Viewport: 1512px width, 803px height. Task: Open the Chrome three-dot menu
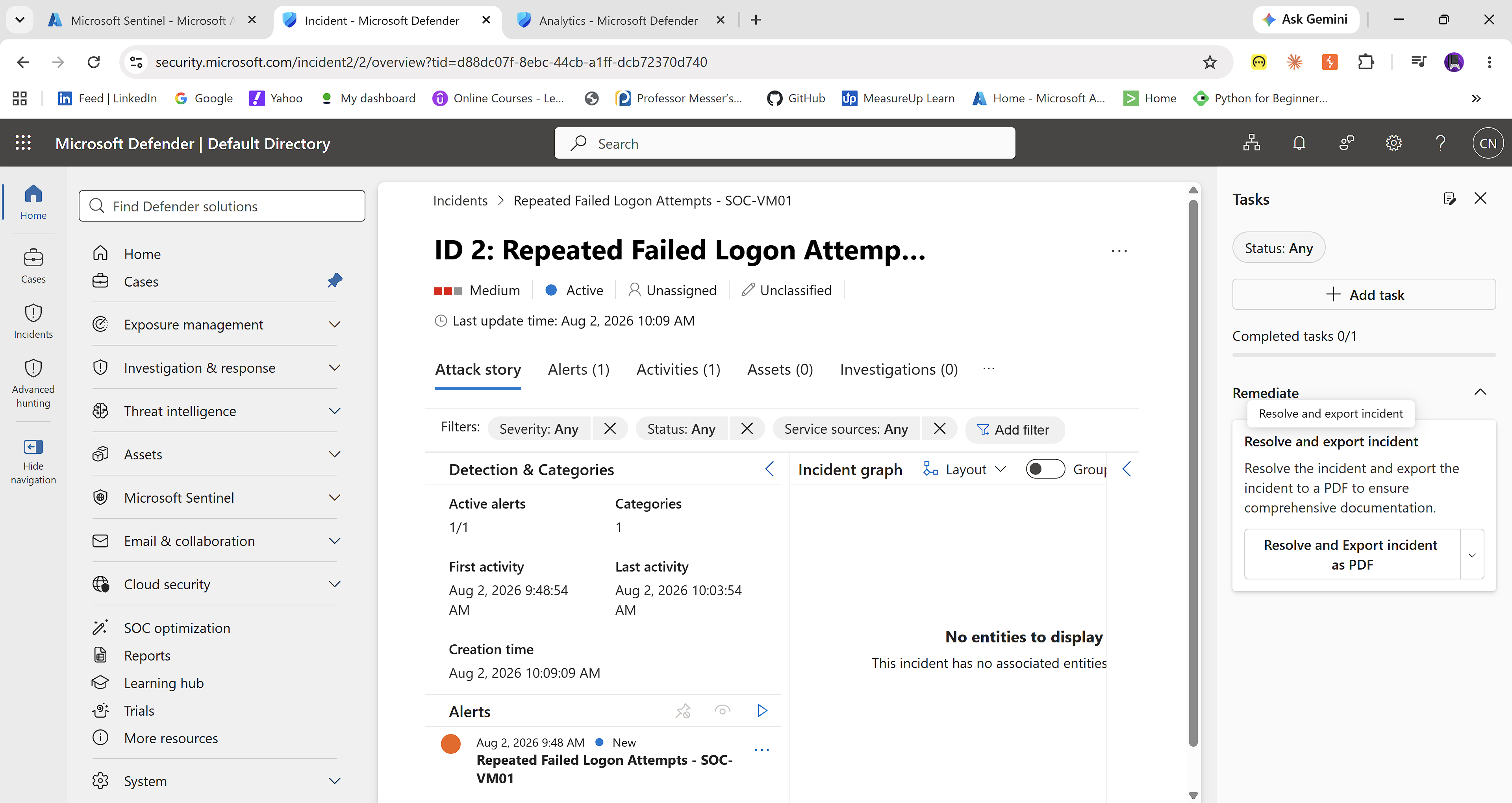coord(1489,62)
